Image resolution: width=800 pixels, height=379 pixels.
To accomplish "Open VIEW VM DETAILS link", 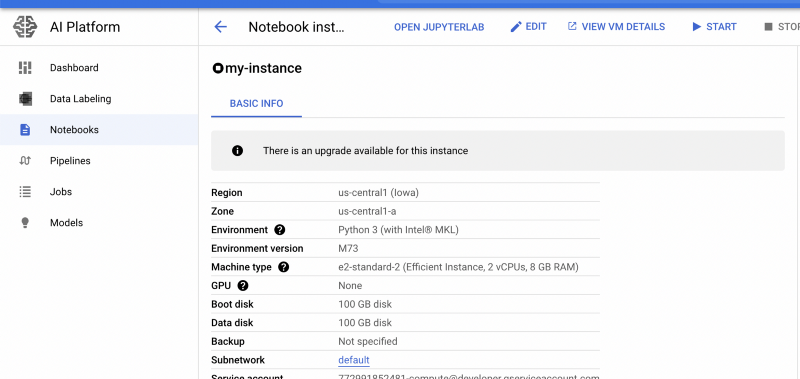I will (x=623, y=27).
